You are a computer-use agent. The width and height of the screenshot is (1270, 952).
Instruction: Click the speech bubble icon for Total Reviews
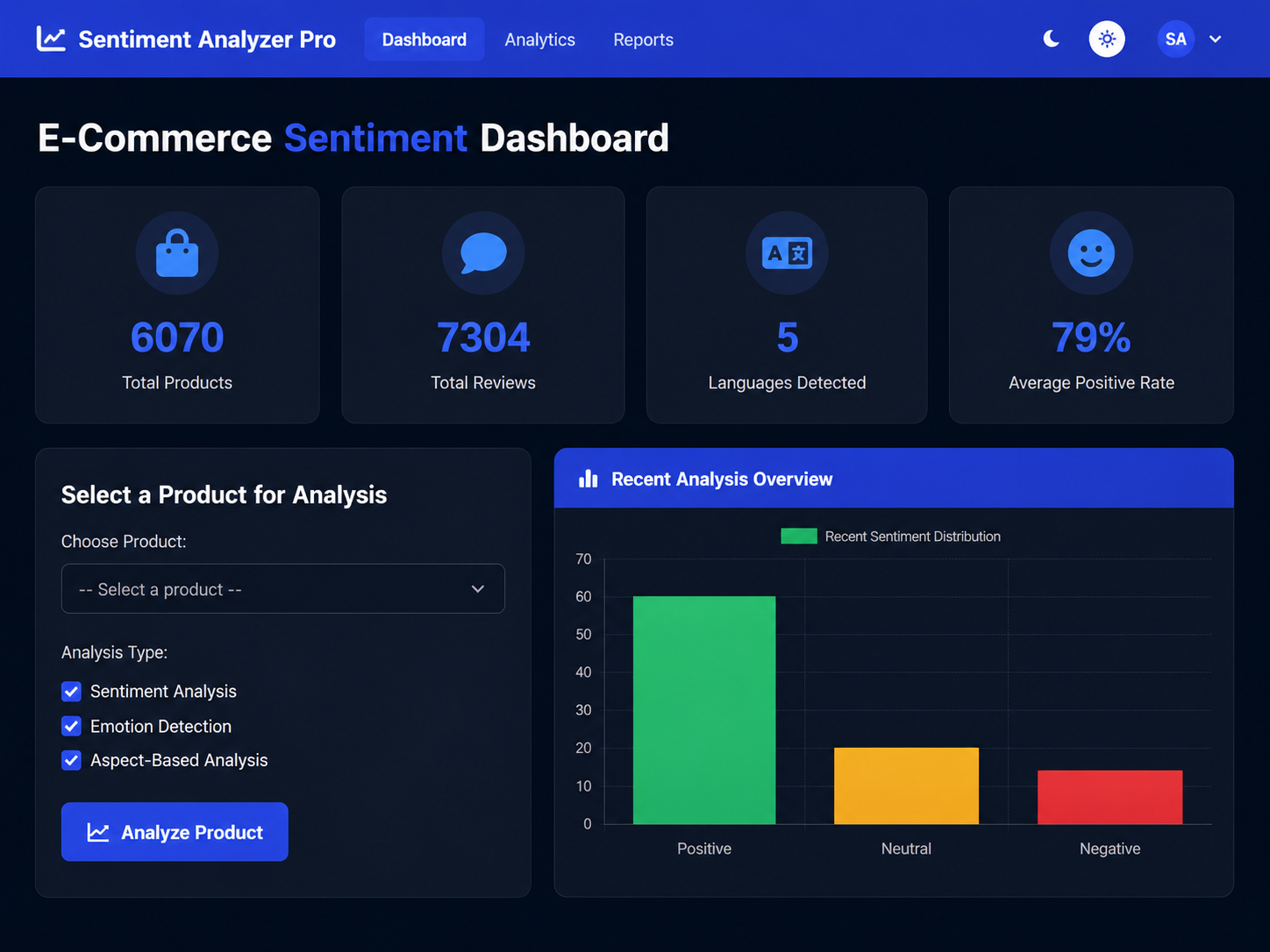(x=483, y=253)
